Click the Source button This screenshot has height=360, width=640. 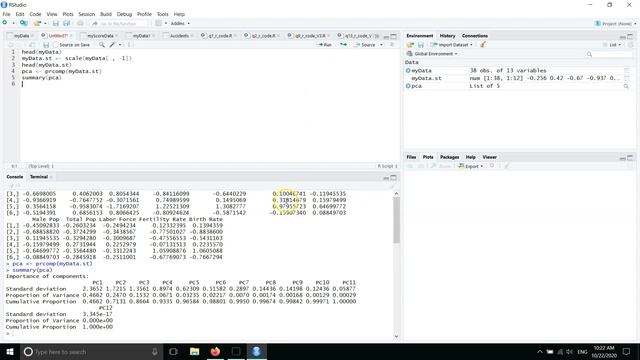(366, 45)
